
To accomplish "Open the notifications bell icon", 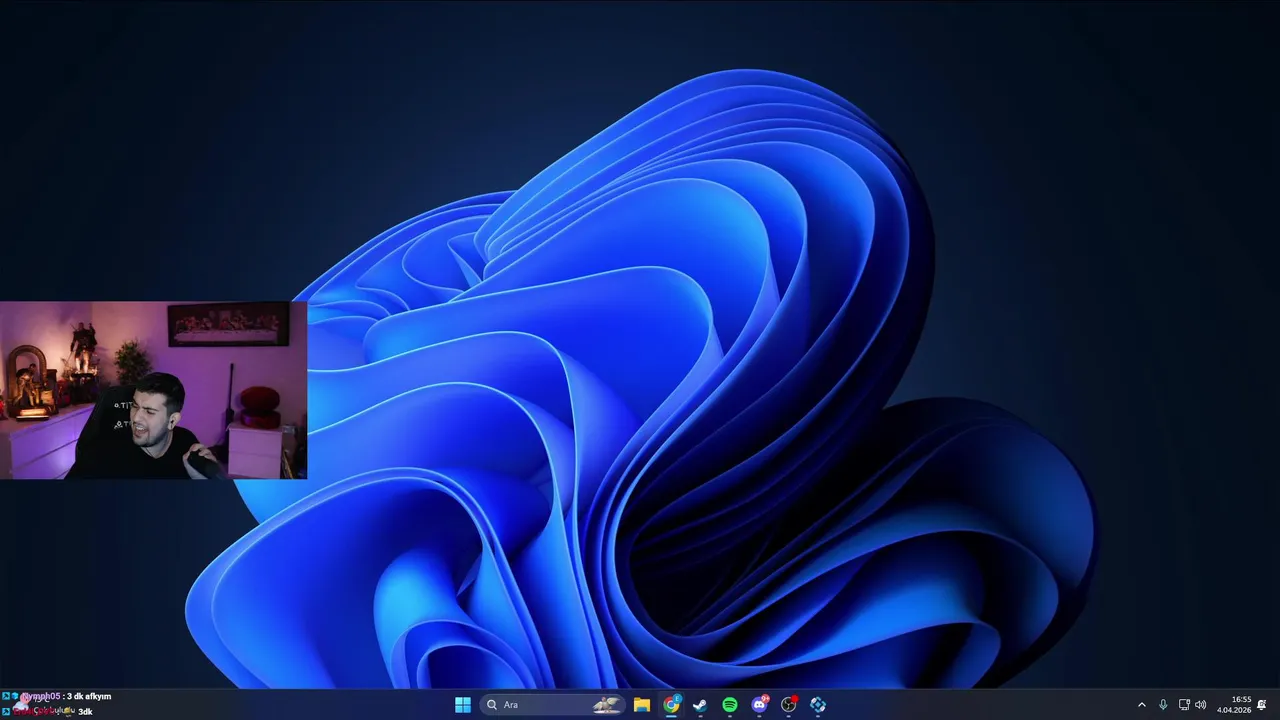I will (x=1262, y=705).
